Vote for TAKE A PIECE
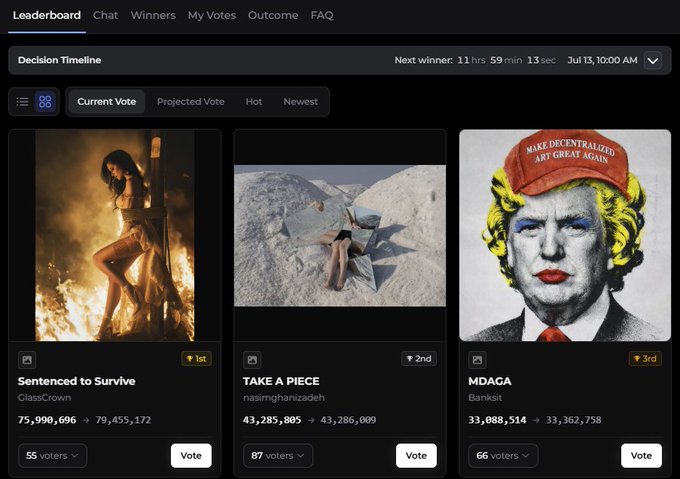 point(416,456)
